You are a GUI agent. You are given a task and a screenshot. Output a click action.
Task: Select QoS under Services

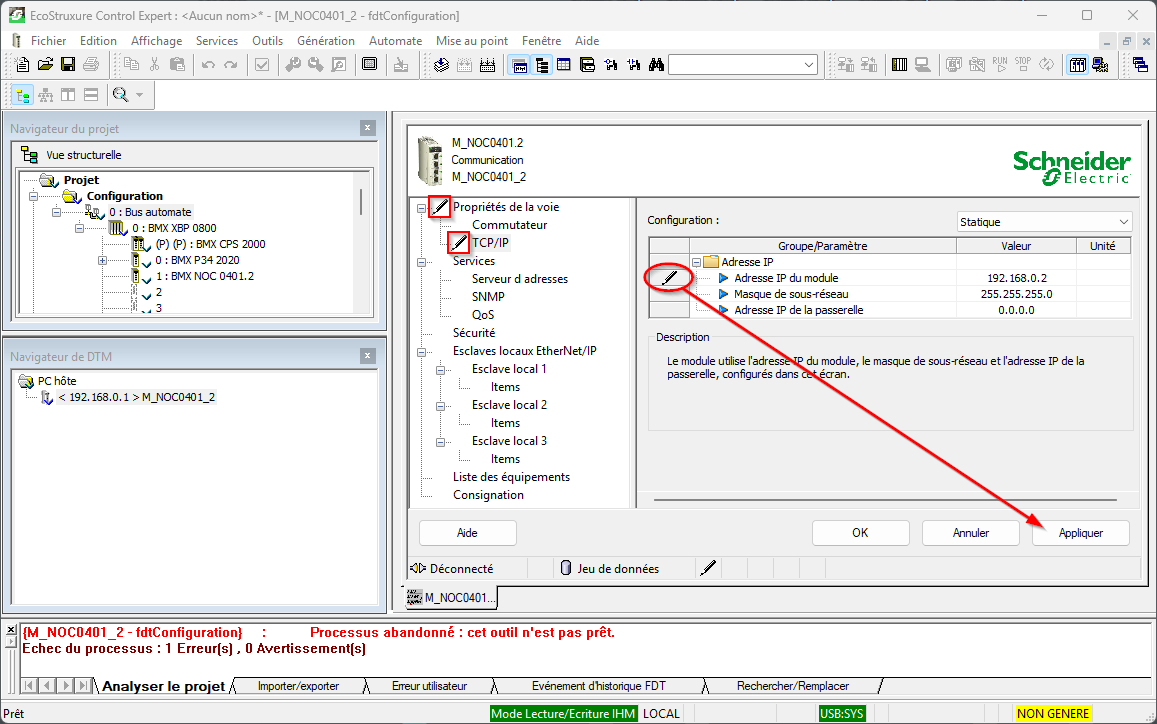tap(483, 315)
